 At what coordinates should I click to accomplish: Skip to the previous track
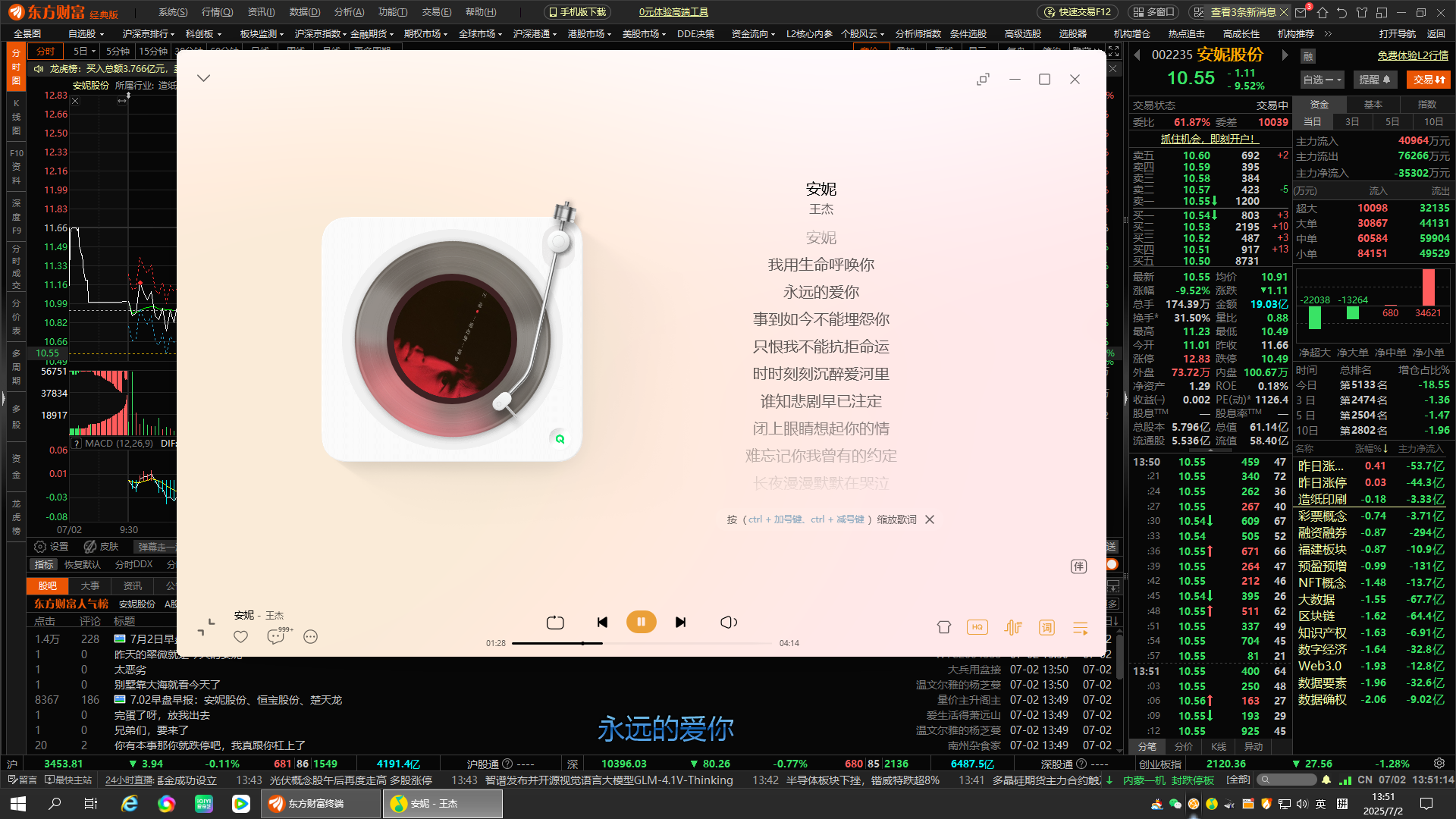coord(602,622)
